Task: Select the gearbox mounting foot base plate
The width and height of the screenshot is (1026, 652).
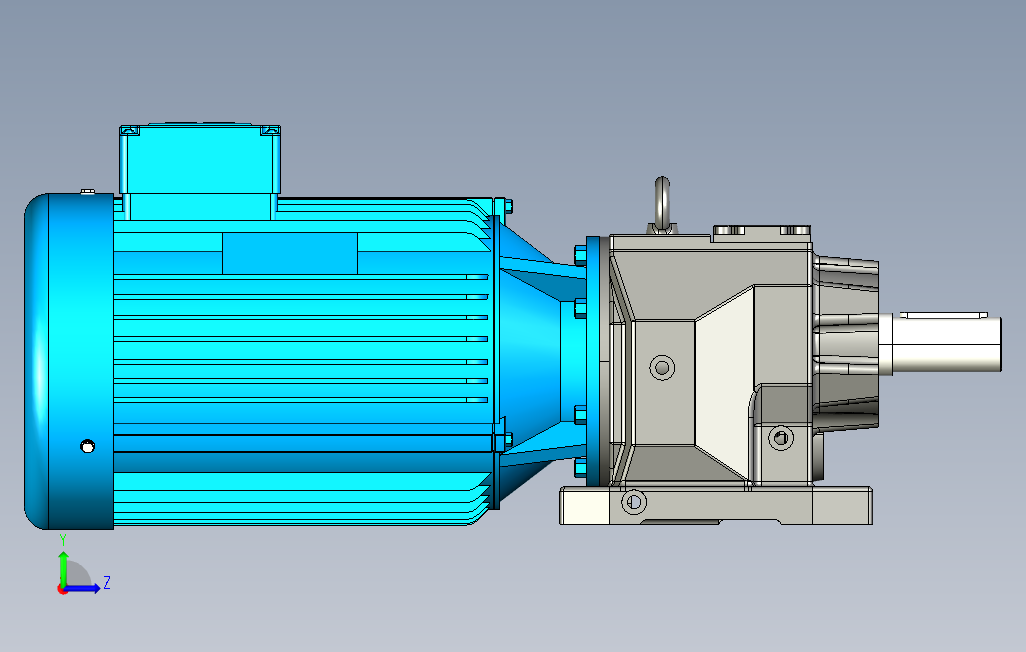Action: click(716, 505)
